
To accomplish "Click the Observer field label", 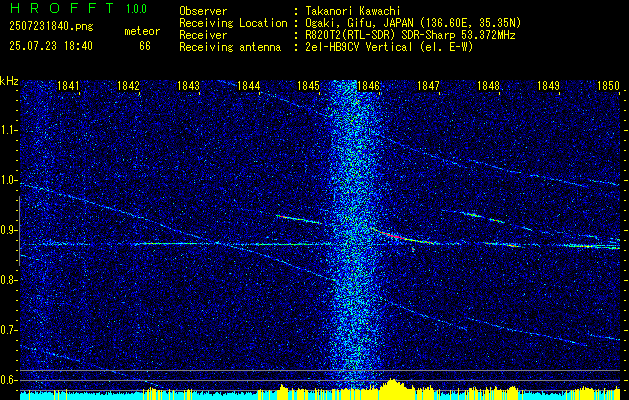I will click(203, 11).
